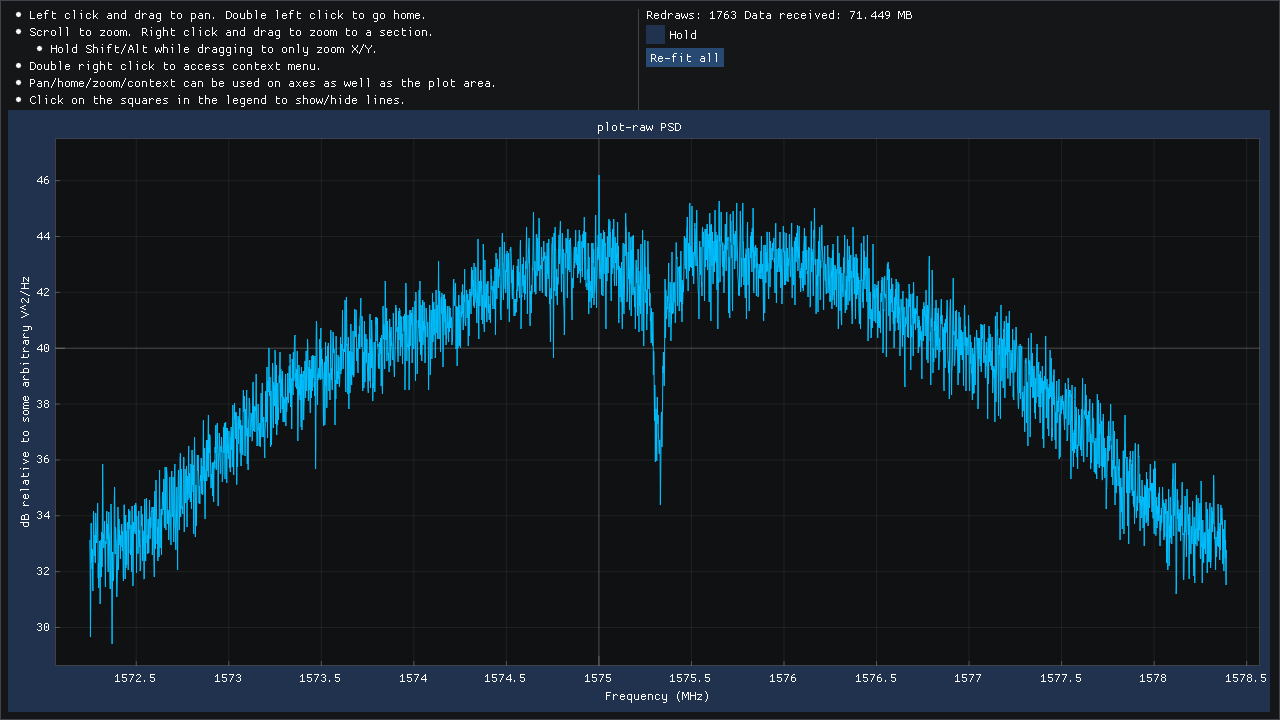Click the 1575 tick on the frequency axis
Viewport: 1280px width, 720px height.
click(x=598, y=677)
